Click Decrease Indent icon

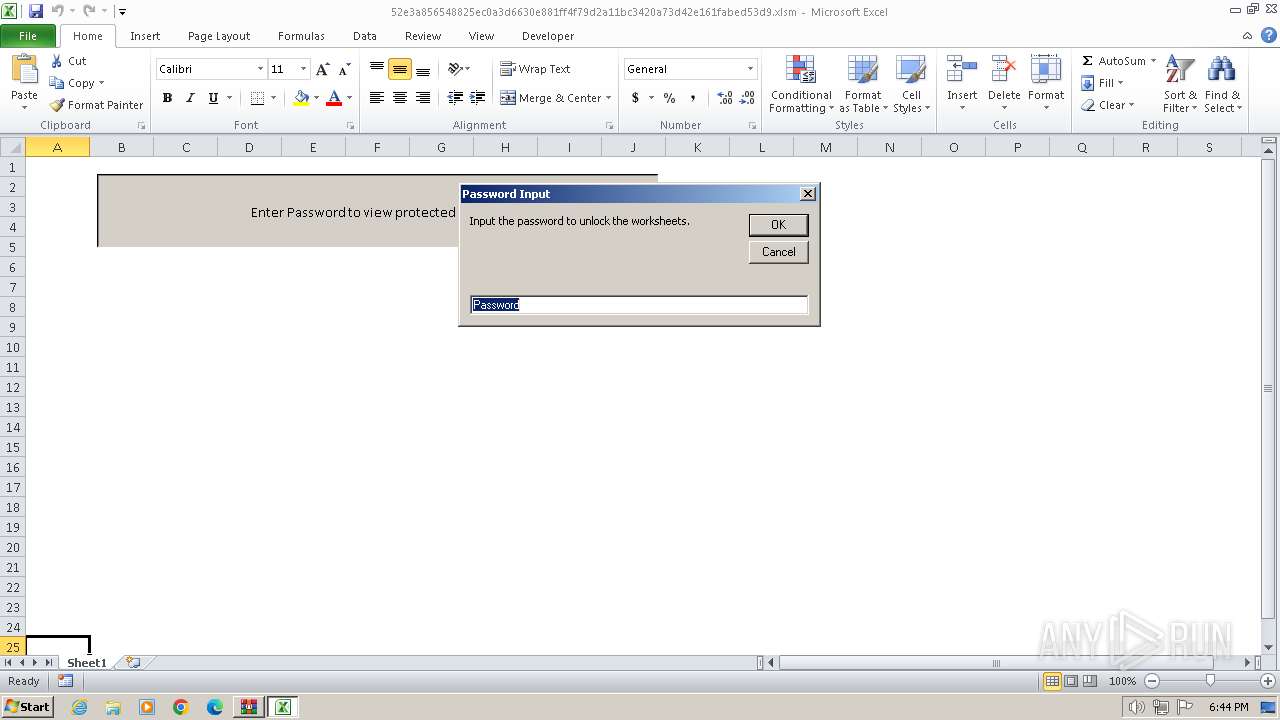tap(455, 98)
